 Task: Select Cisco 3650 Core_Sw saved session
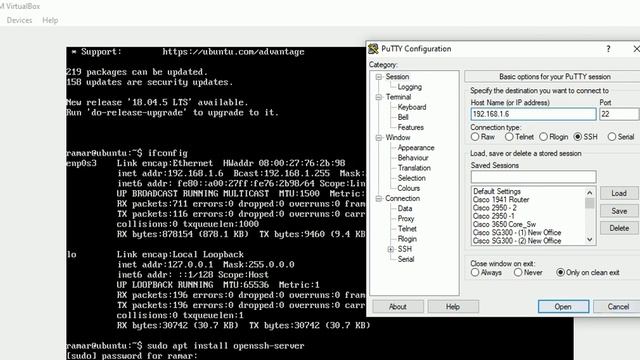(x=504, y=224)
